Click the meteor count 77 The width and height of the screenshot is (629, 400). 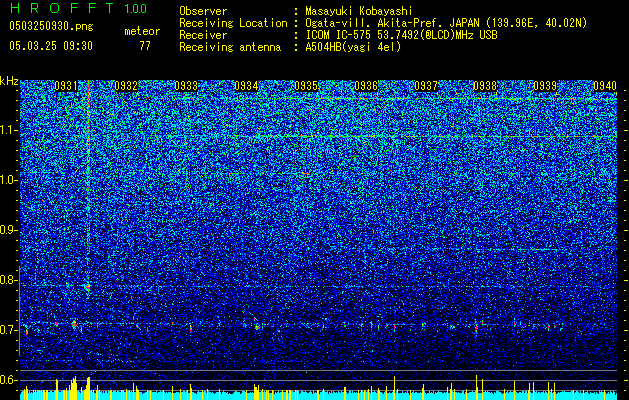point(145,46)
